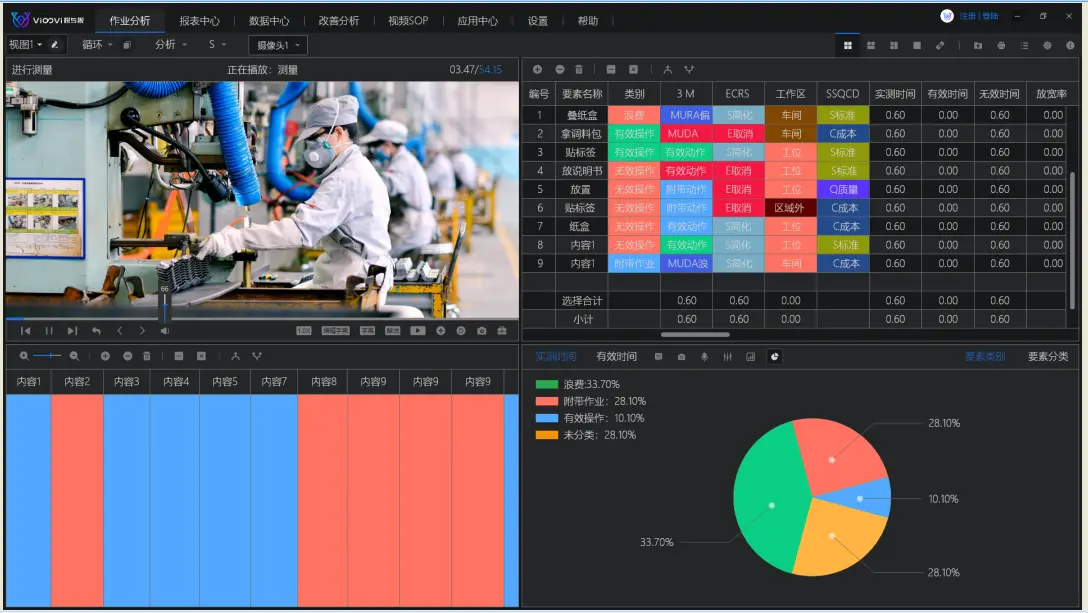
Task: Step back one frame with left chevron
Action: point(119,331)
